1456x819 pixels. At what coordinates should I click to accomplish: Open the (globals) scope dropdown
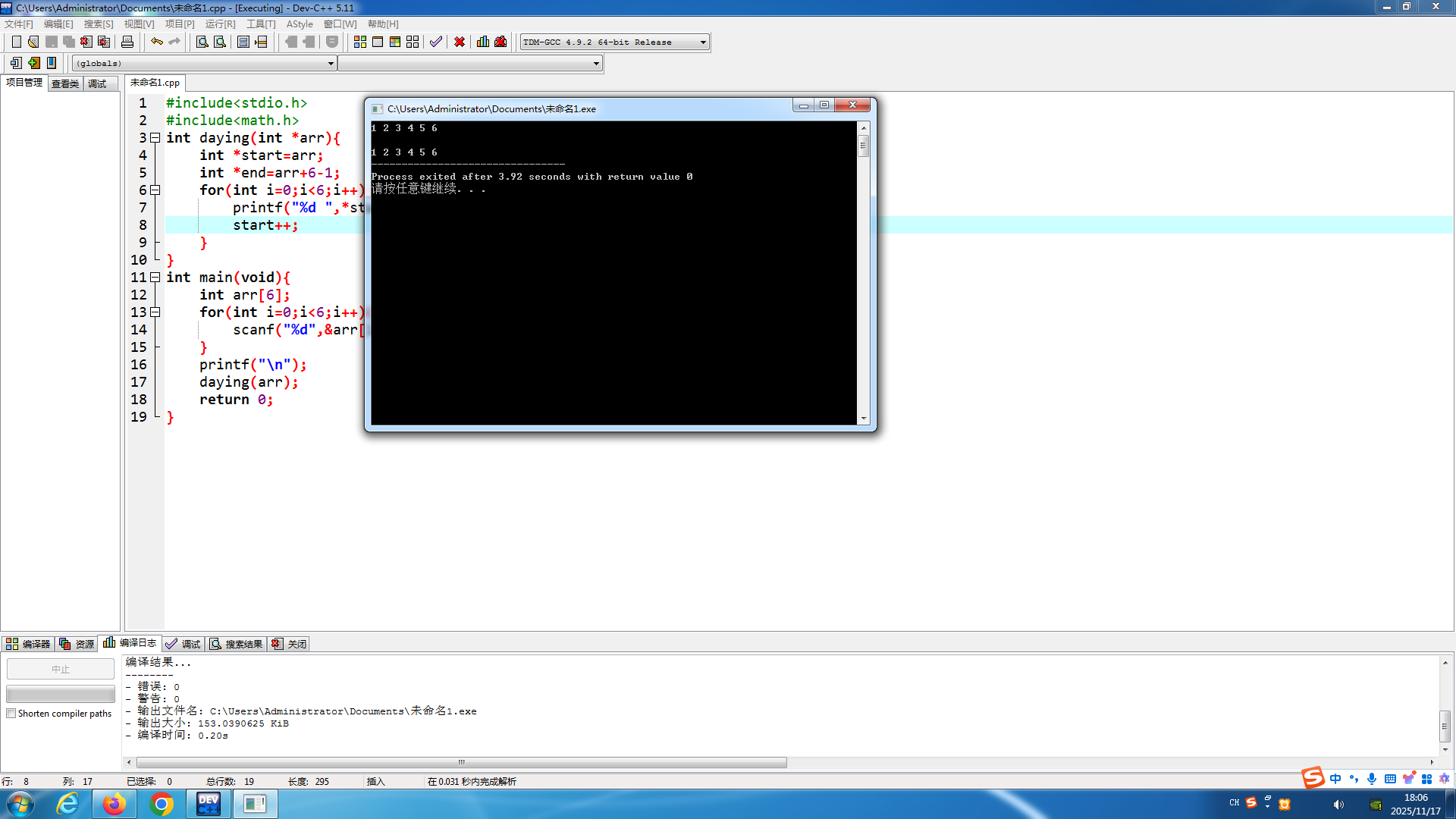coord(331,64)
